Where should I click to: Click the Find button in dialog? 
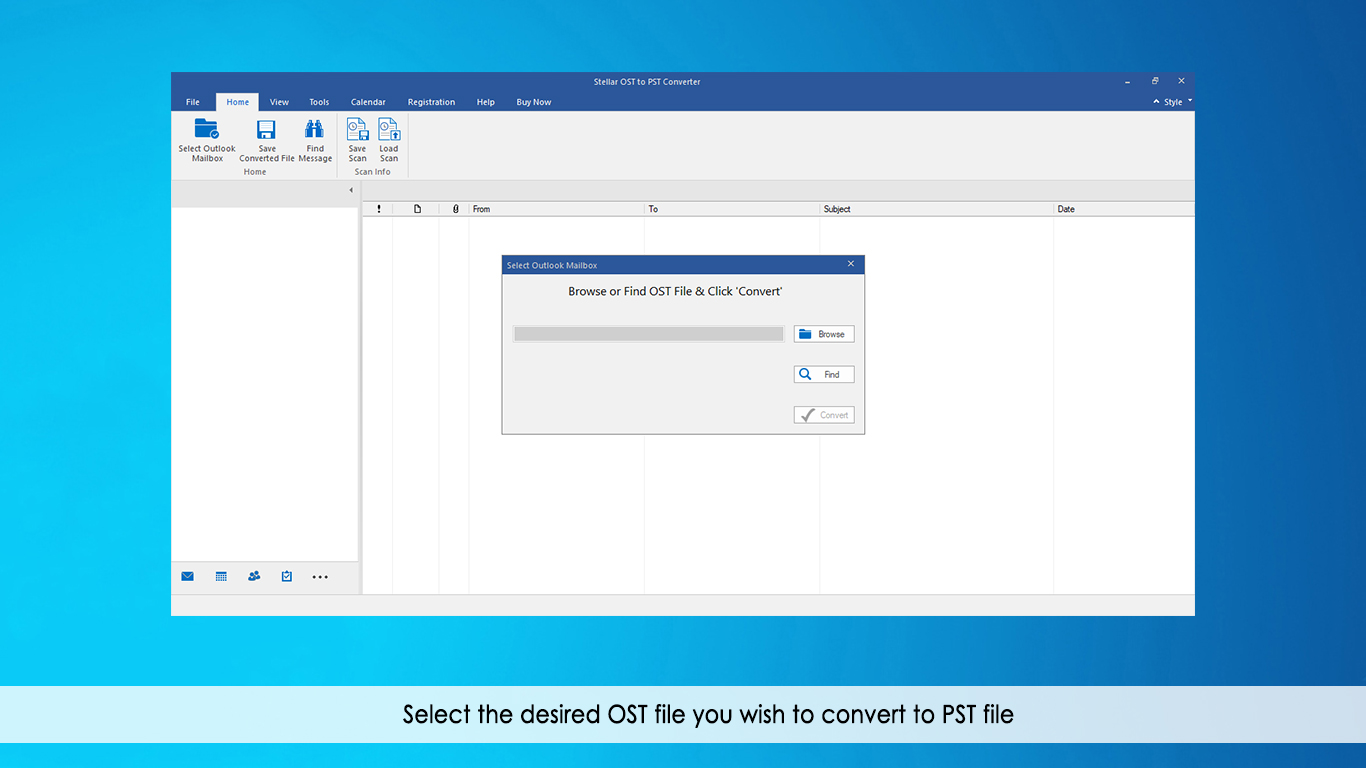click(x=824, y=375)
